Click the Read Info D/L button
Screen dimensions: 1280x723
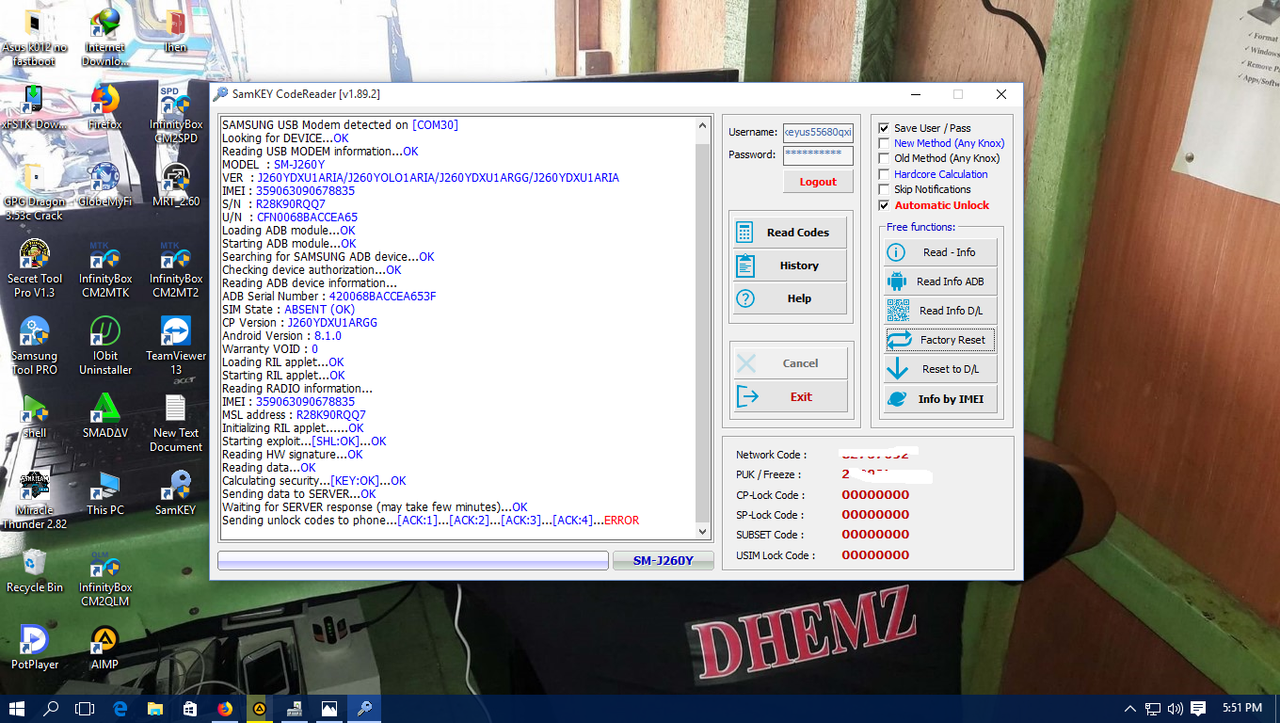[x=940, y=310]
